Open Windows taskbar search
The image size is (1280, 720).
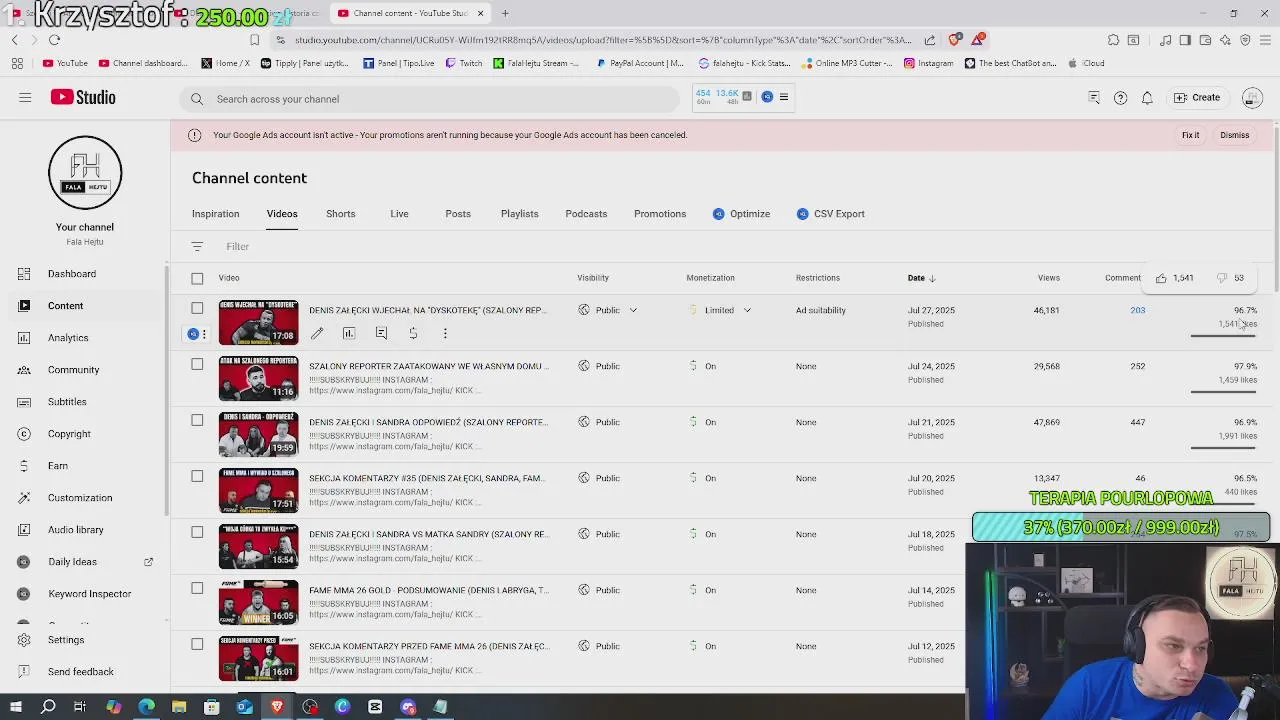tap(48, 707)
